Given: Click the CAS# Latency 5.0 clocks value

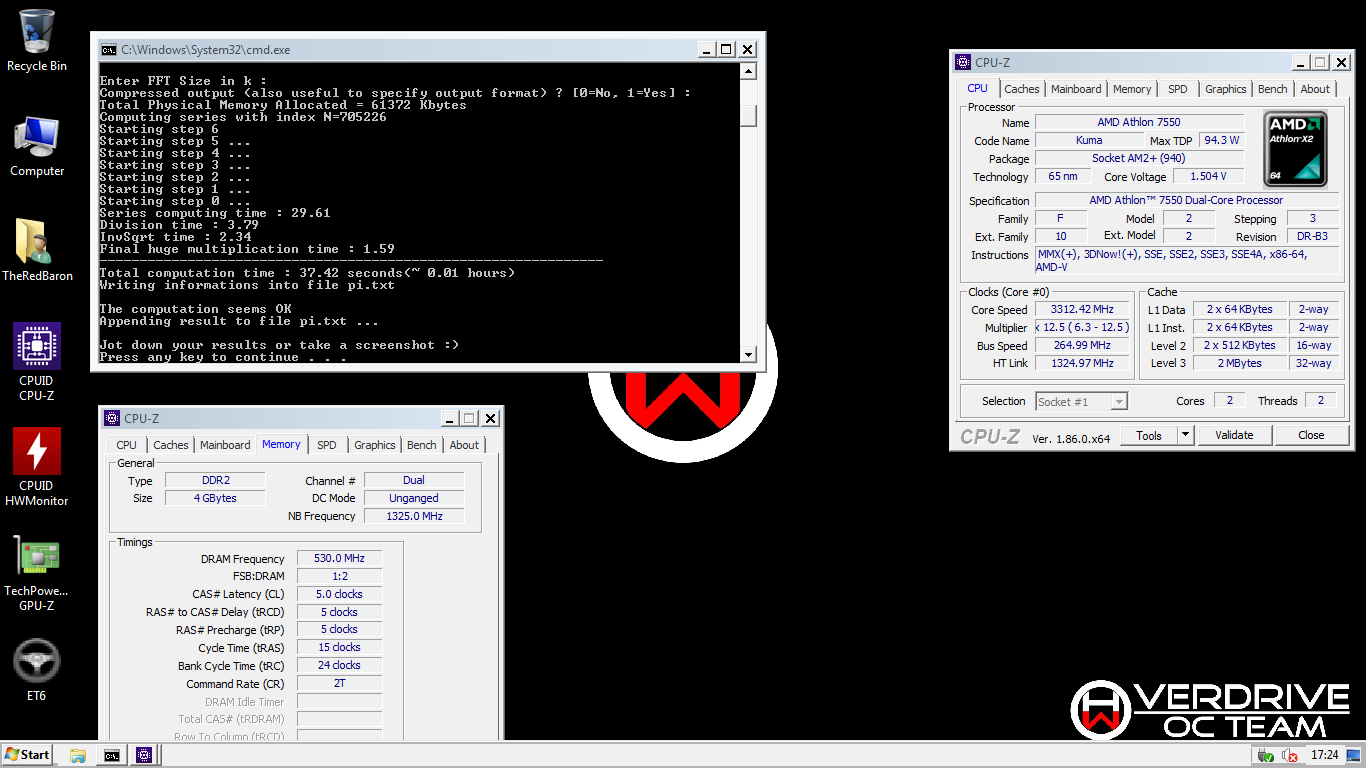Looking at the screenshot, I should tap(339, 594).
